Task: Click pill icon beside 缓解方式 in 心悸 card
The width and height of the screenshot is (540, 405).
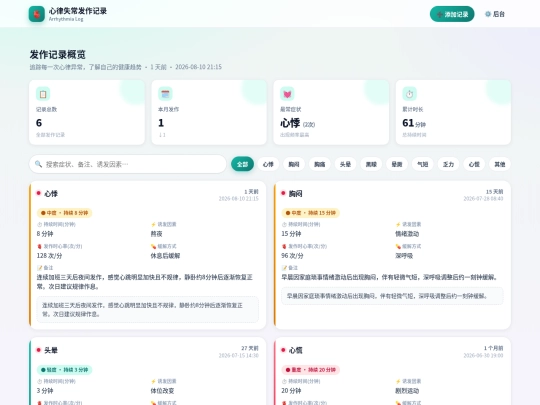Action: coord(153,246)
